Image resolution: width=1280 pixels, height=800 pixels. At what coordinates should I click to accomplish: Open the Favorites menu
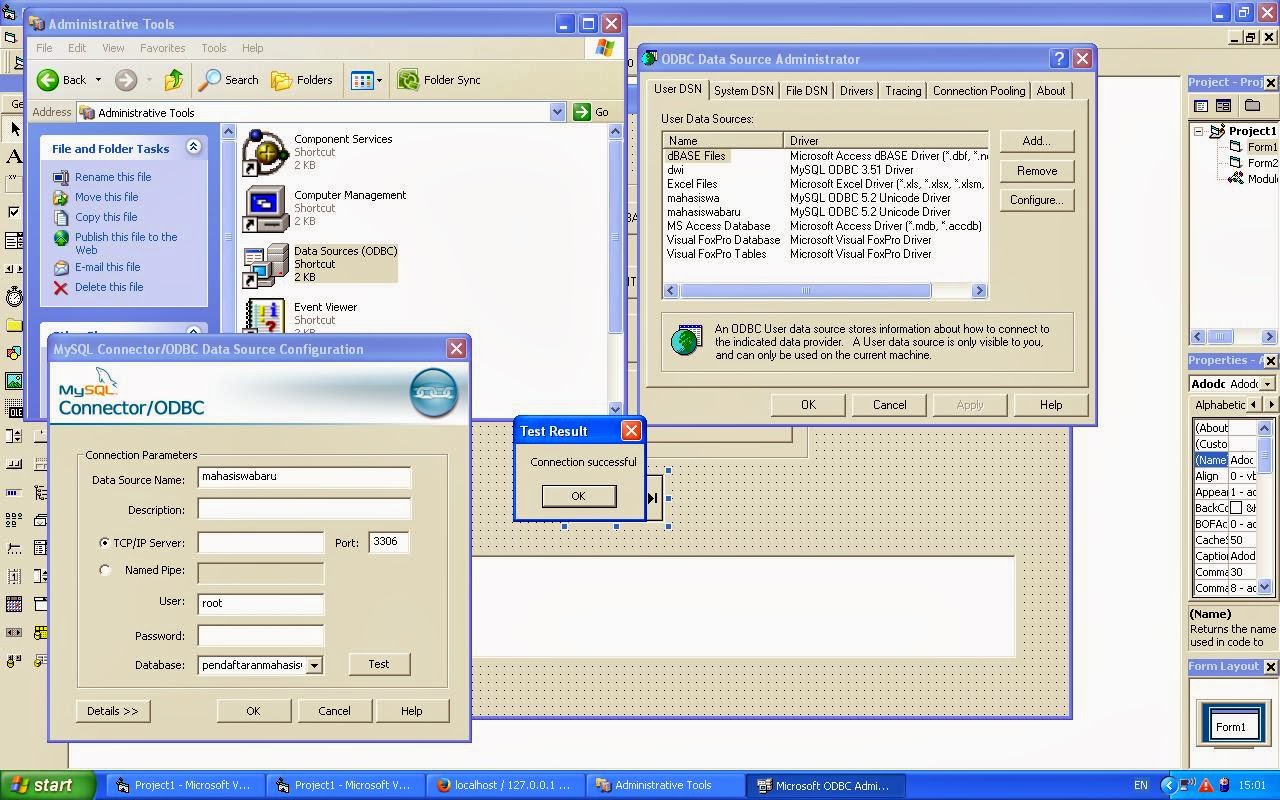tap(162, 47)
